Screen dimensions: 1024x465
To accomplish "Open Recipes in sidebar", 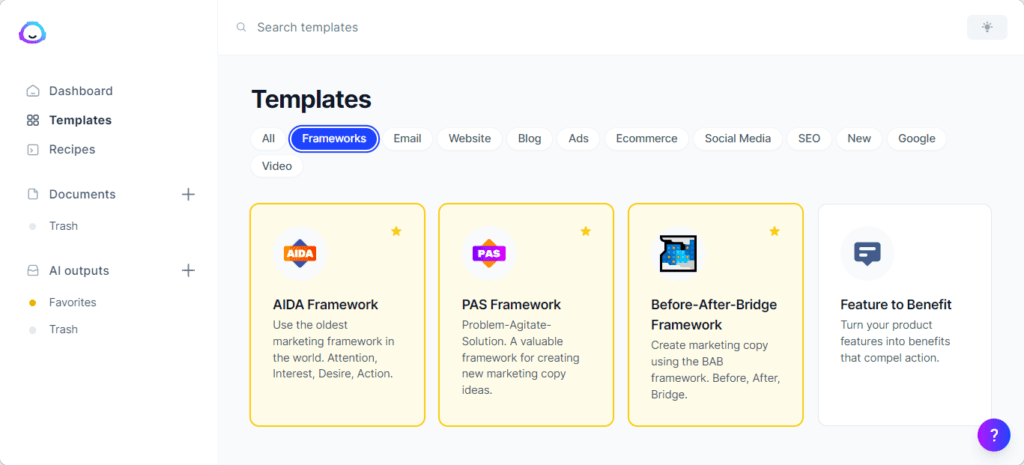I will pyautogui.click(x=72, y=150).
